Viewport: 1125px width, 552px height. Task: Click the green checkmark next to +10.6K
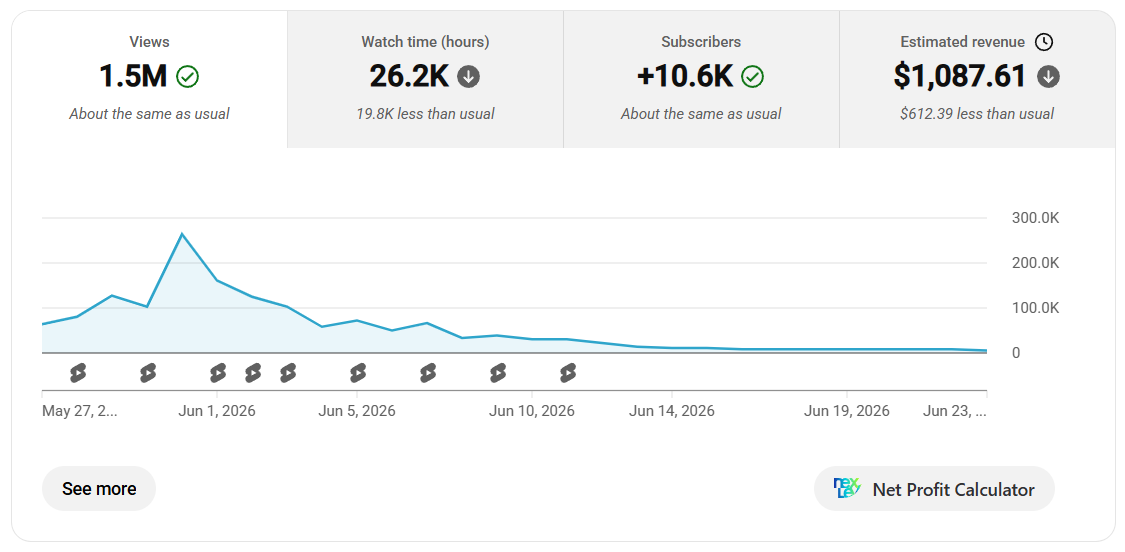tap(753, 77)
